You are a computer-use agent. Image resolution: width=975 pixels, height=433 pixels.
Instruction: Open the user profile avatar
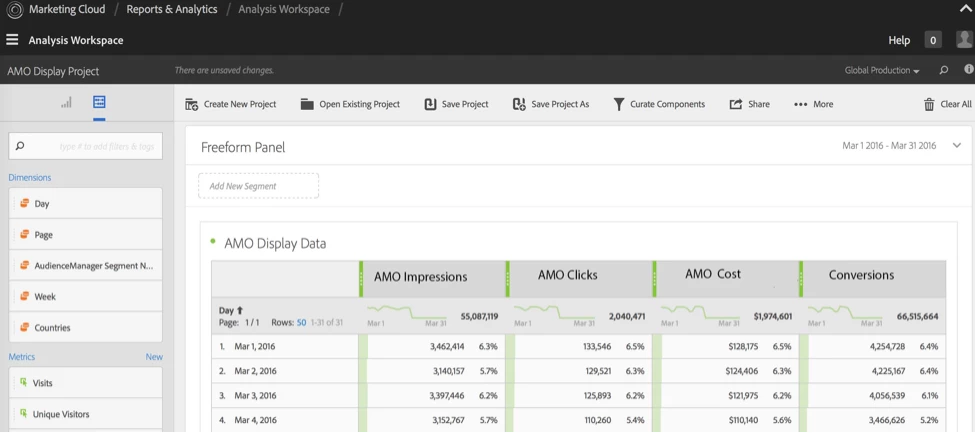(964, 39)
